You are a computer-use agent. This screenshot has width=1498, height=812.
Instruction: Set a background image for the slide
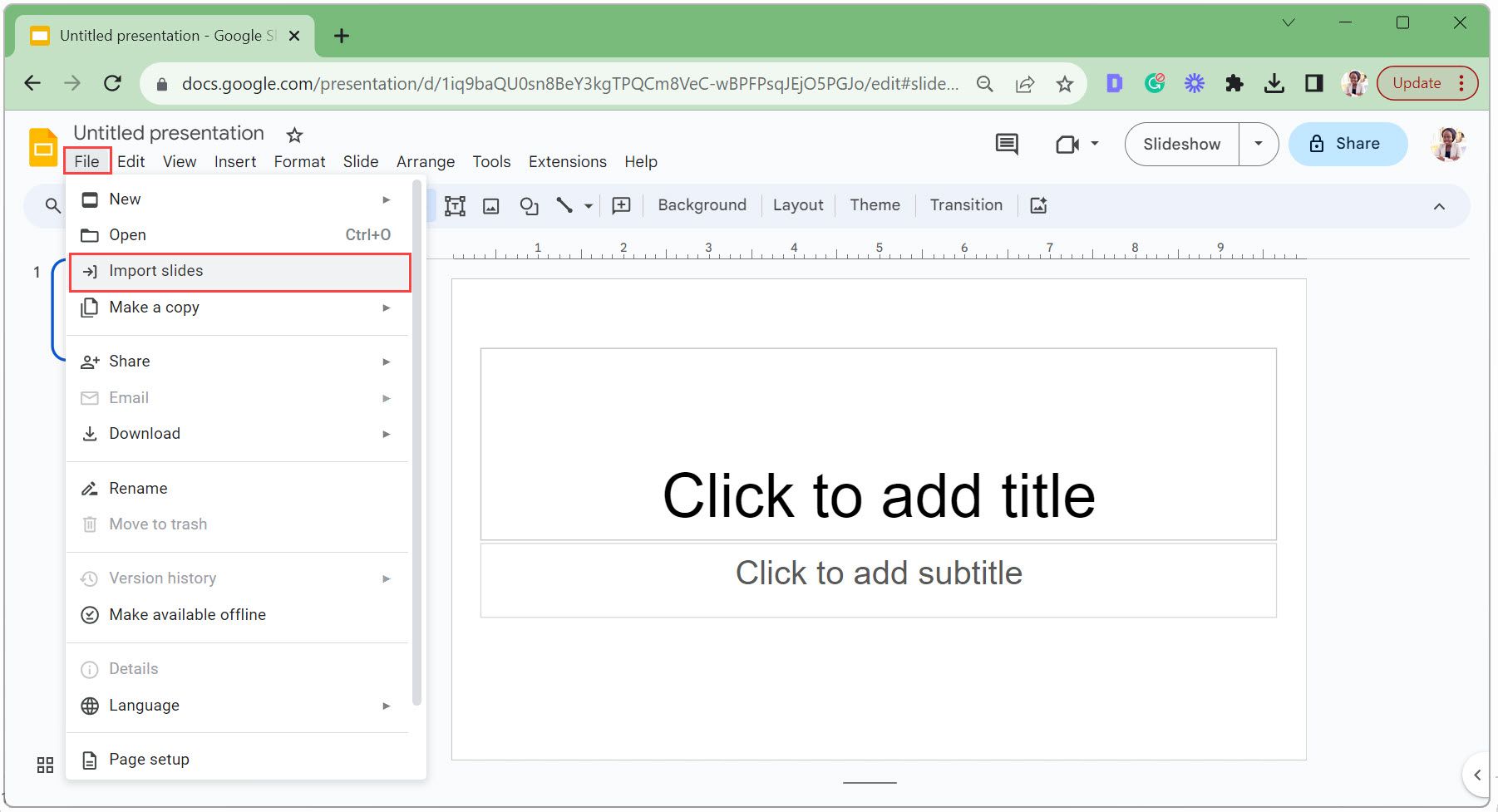tap(701, 204)
